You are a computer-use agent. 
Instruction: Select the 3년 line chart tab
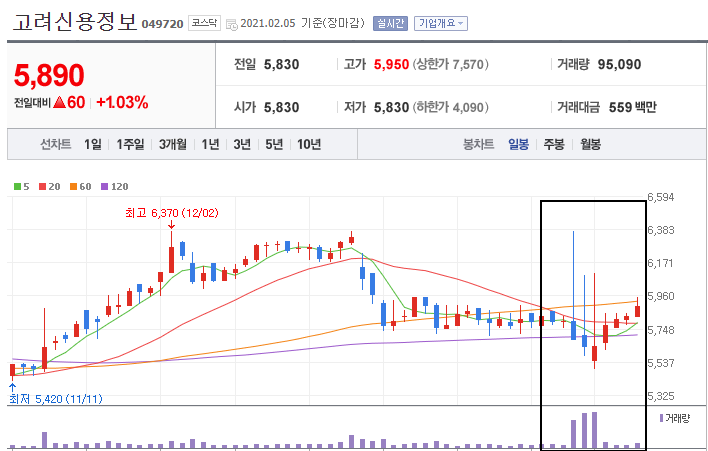tap(242, 144)
